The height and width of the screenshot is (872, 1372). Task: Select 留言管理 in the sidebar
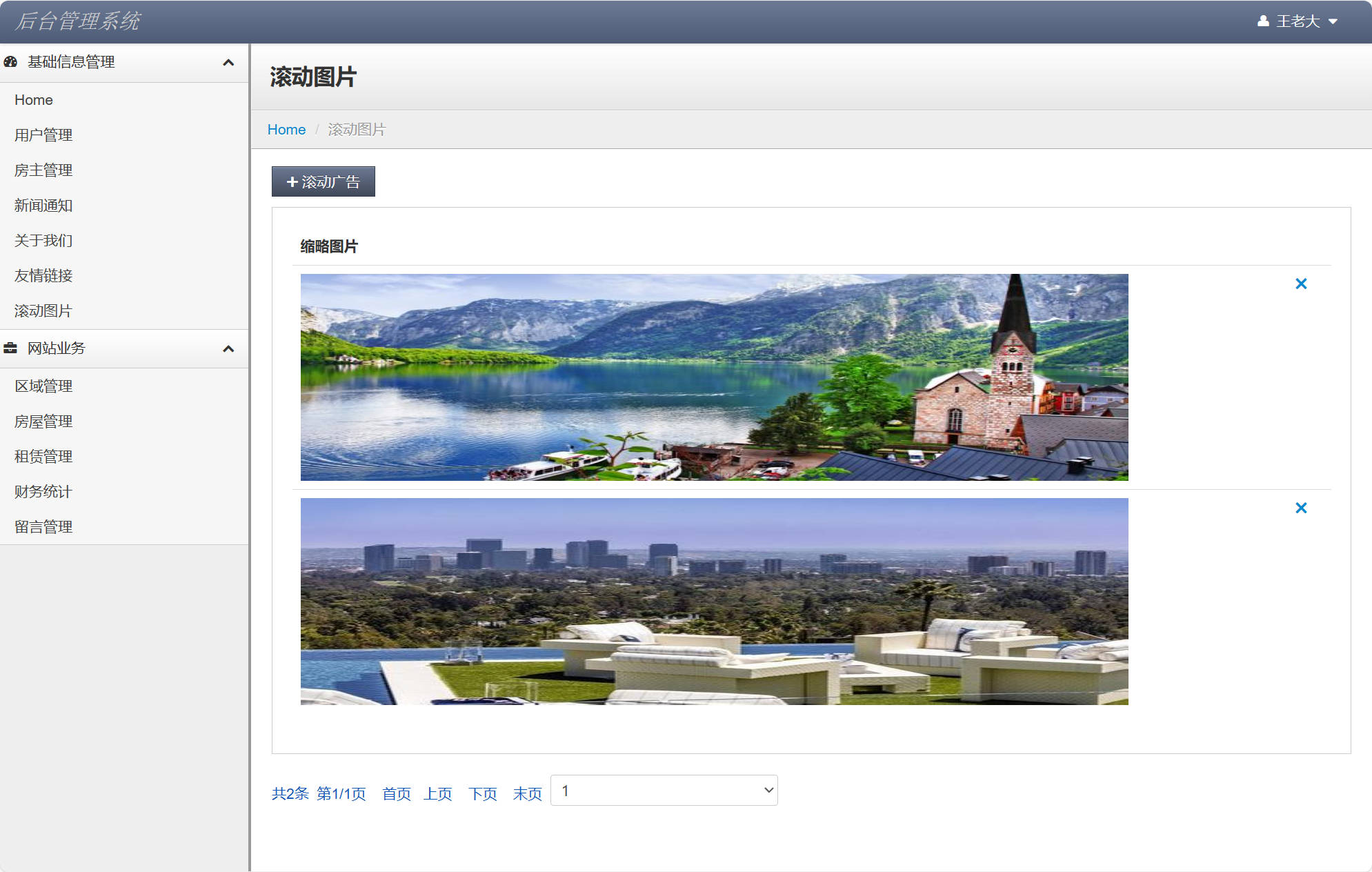point(43,527)
